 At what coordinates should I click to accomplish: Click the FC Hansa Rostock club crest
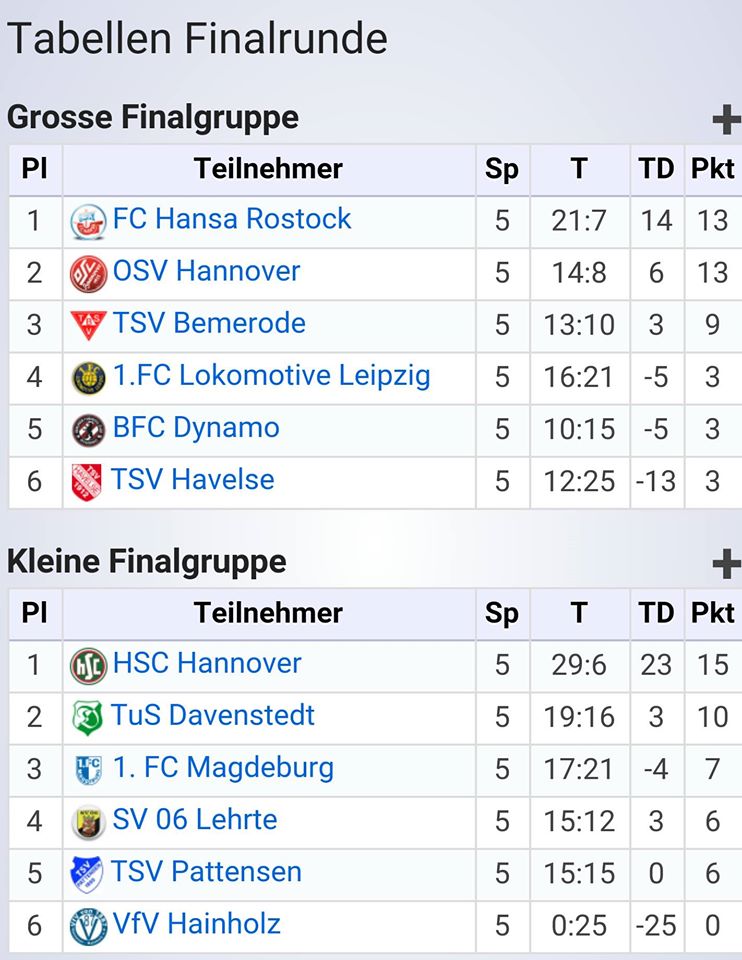[89, 222]
